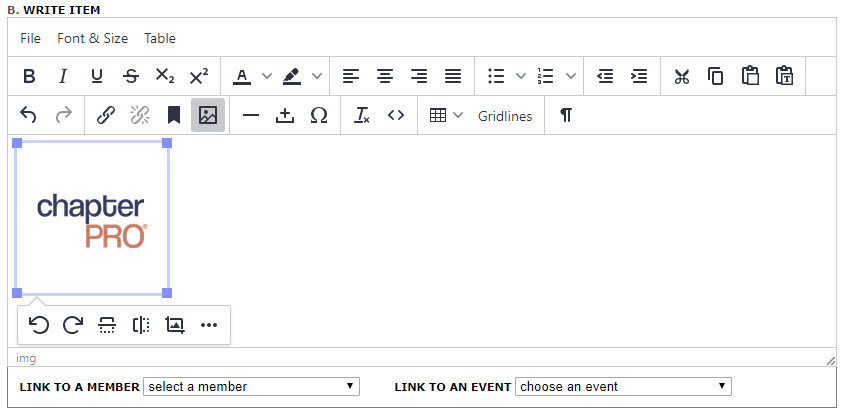Select the ChapterPRO logo image
Viewport: 851px width, 415px height.
(x=92, y=218)
